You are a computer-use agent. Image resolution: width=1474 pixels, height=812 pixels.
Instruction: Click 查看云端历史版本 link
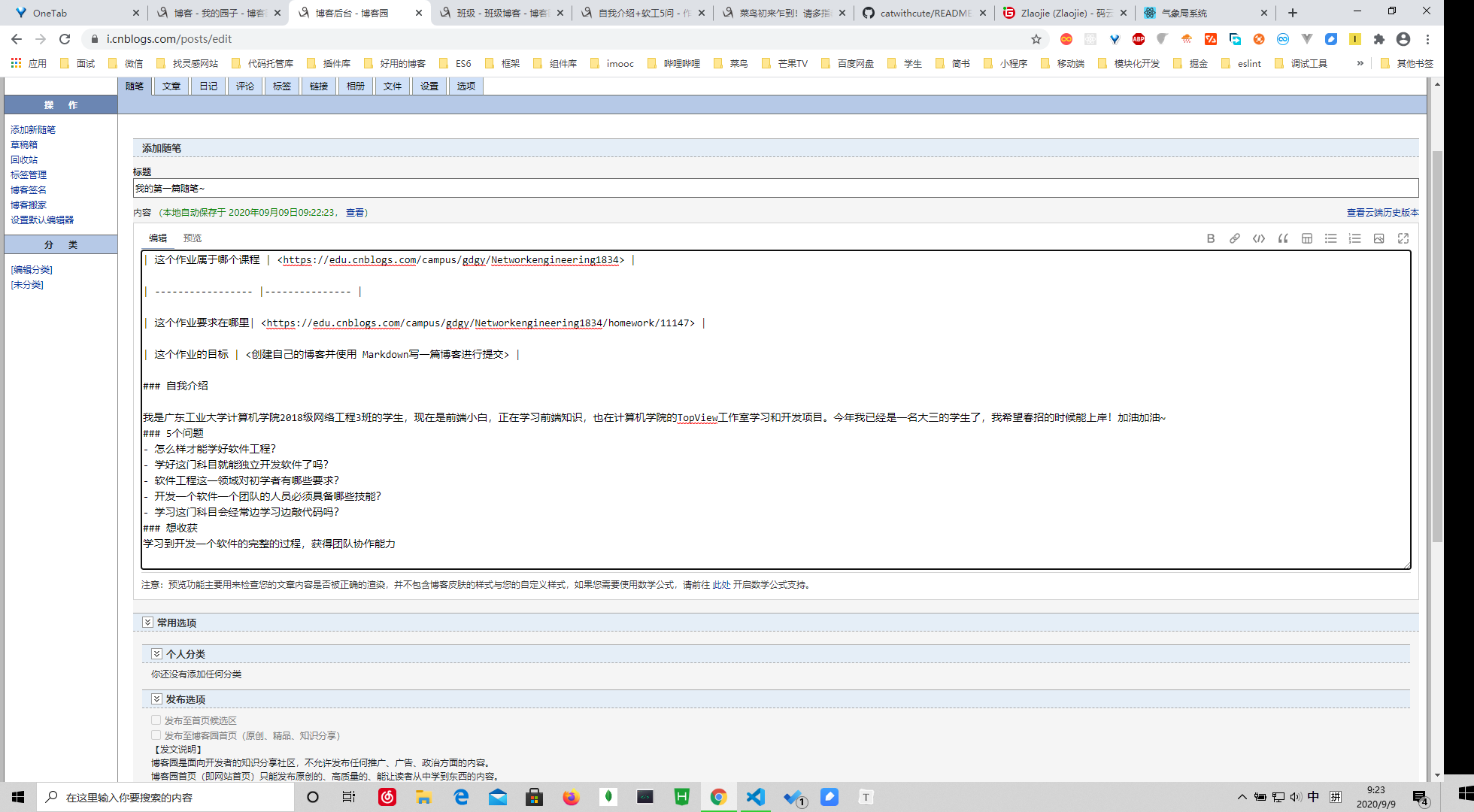[x=1382, y=213]
